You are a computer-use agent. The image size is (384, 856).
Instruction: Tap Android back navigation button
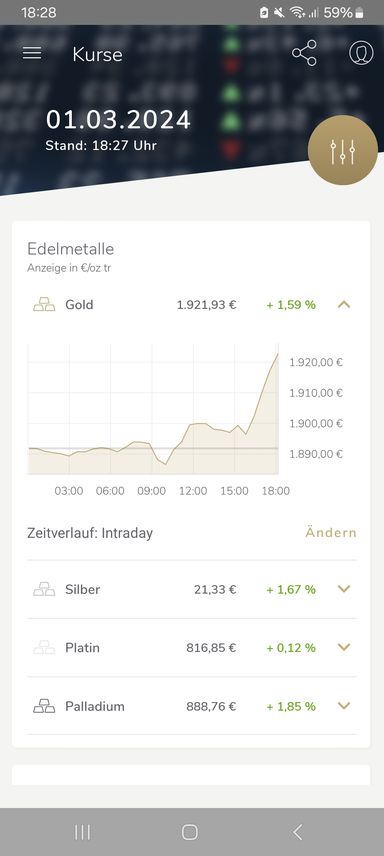click(298, 832)
